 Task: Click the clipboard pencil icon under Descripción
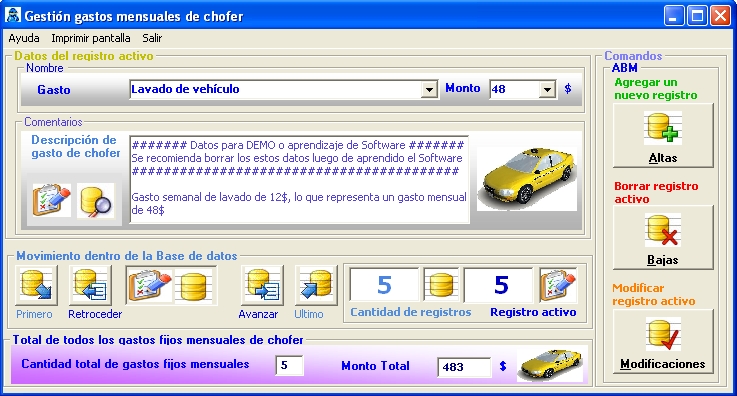tap(52, 201)
